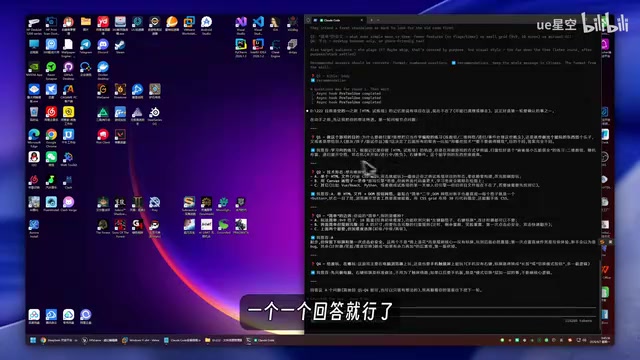The width and height of the screenshot is (640, 360).
Task: Open the Android Studio desktop shortcut
Action: [207, 24]
